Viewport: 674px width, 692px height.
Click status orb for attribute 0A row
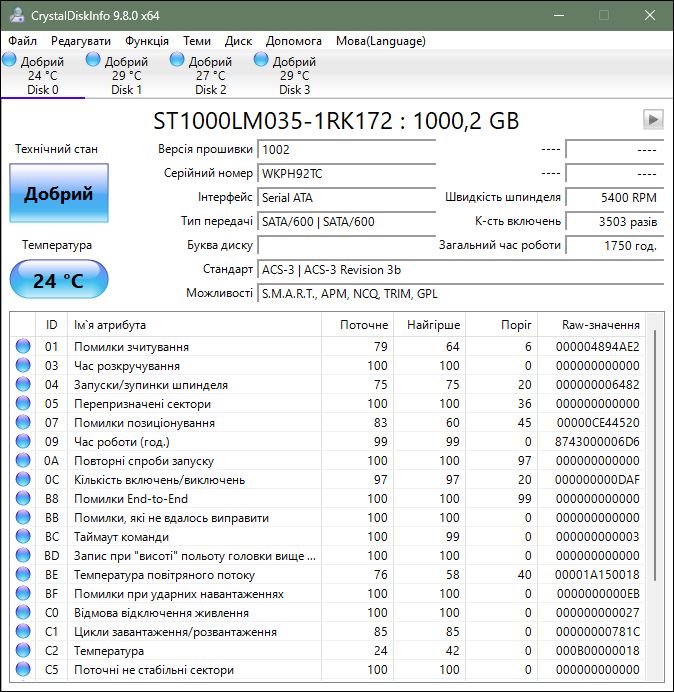click(23, 460)
